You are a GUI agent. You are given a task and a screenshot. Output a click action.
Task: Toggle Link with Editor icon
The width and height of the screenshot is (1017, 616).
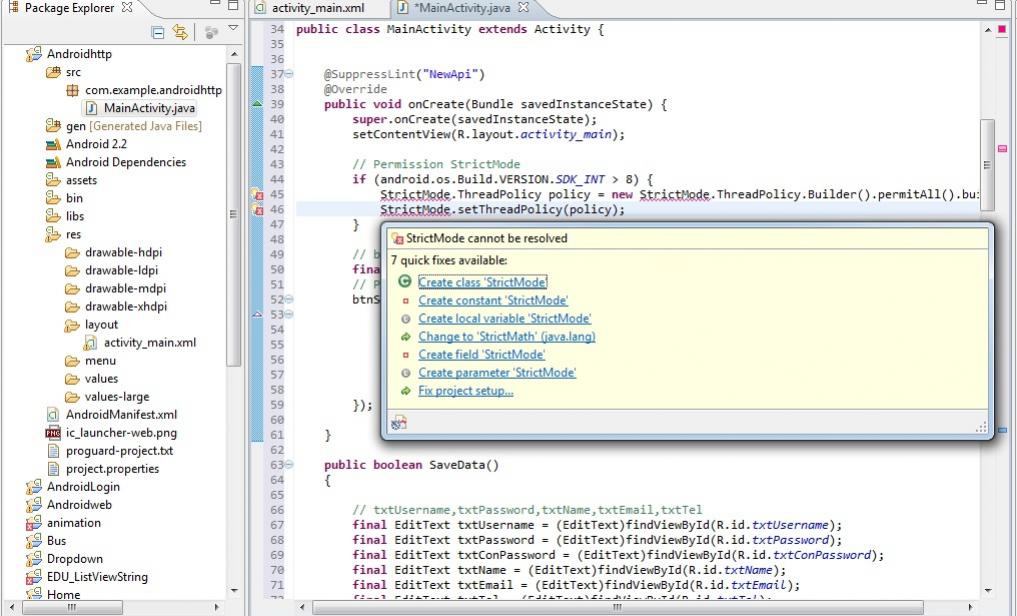(x=180, y=32)
